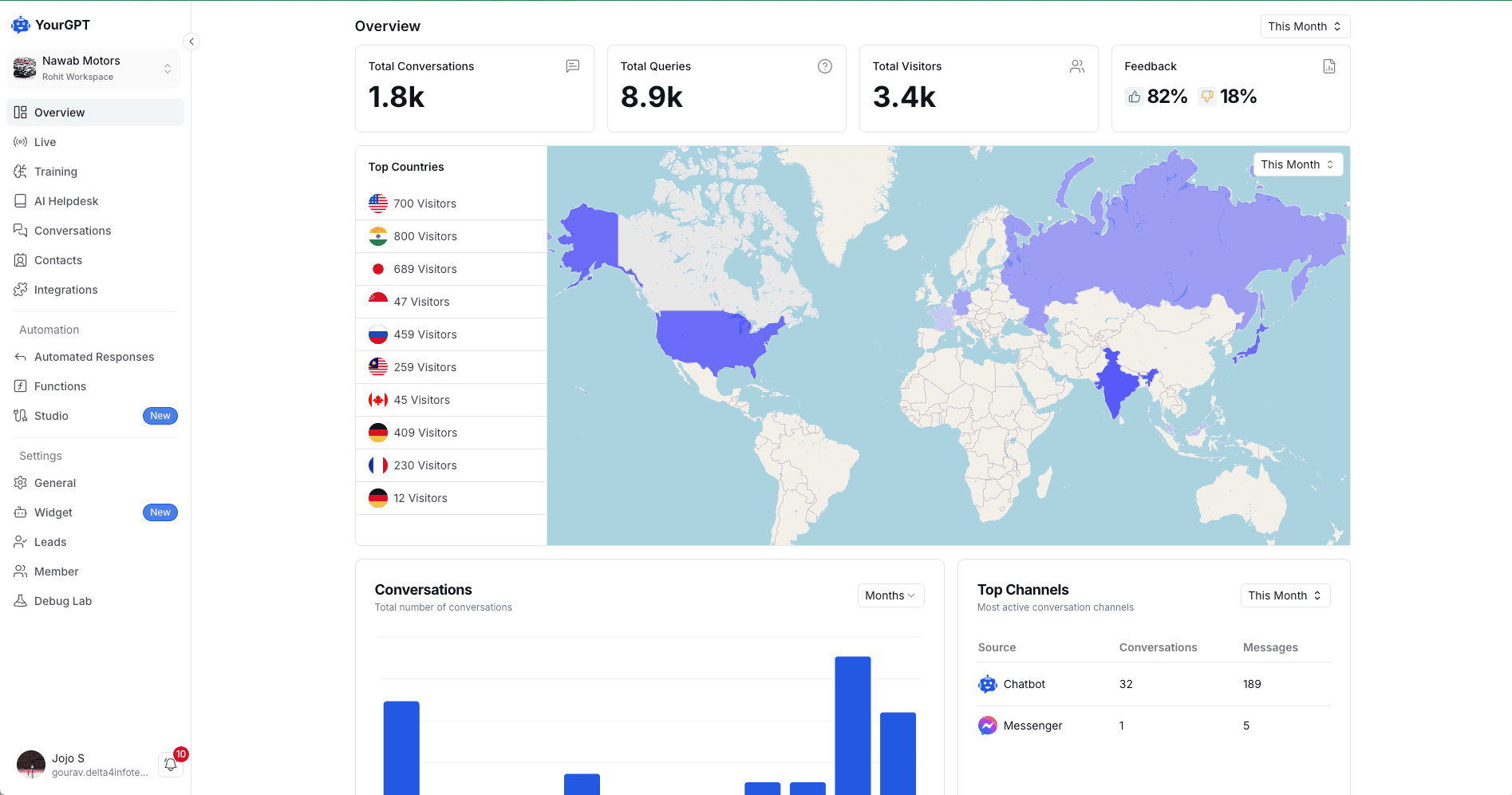Screen dimensions: 1512x795
Task: Click the United States flag icon
Action: point(378,204)
